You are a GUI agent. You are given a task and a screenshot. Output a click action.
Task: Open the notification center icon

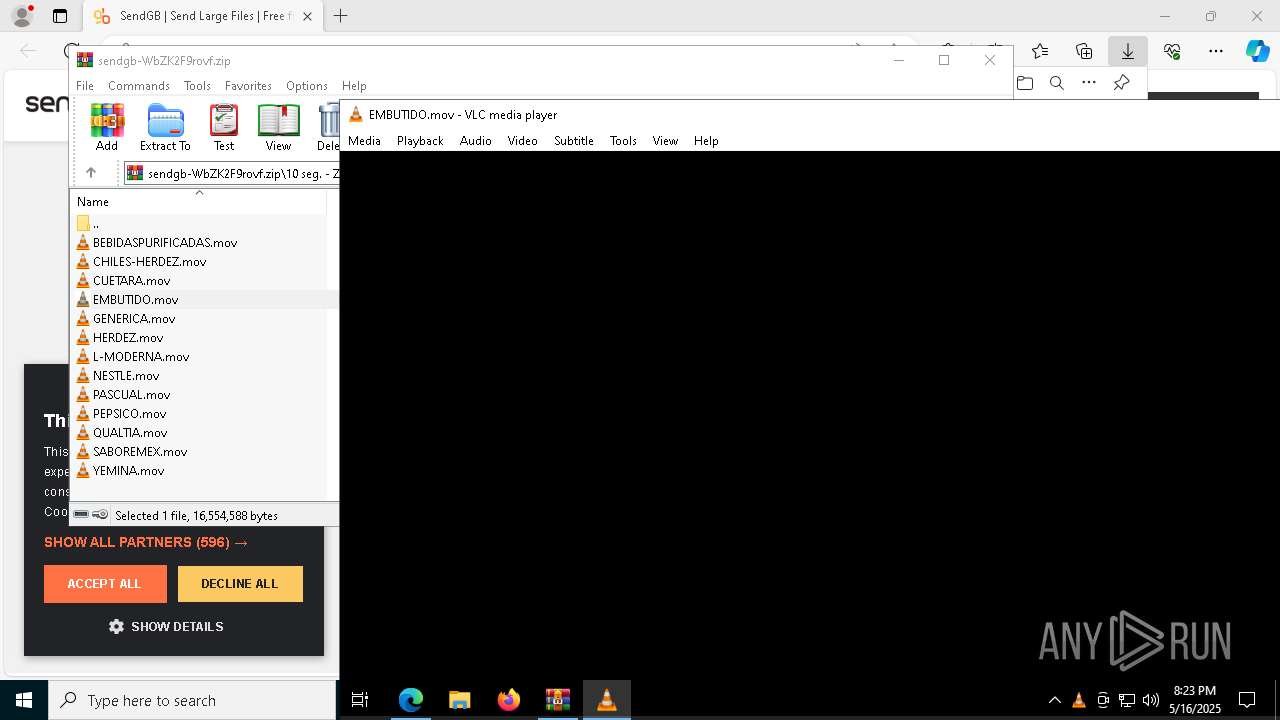1247,700
